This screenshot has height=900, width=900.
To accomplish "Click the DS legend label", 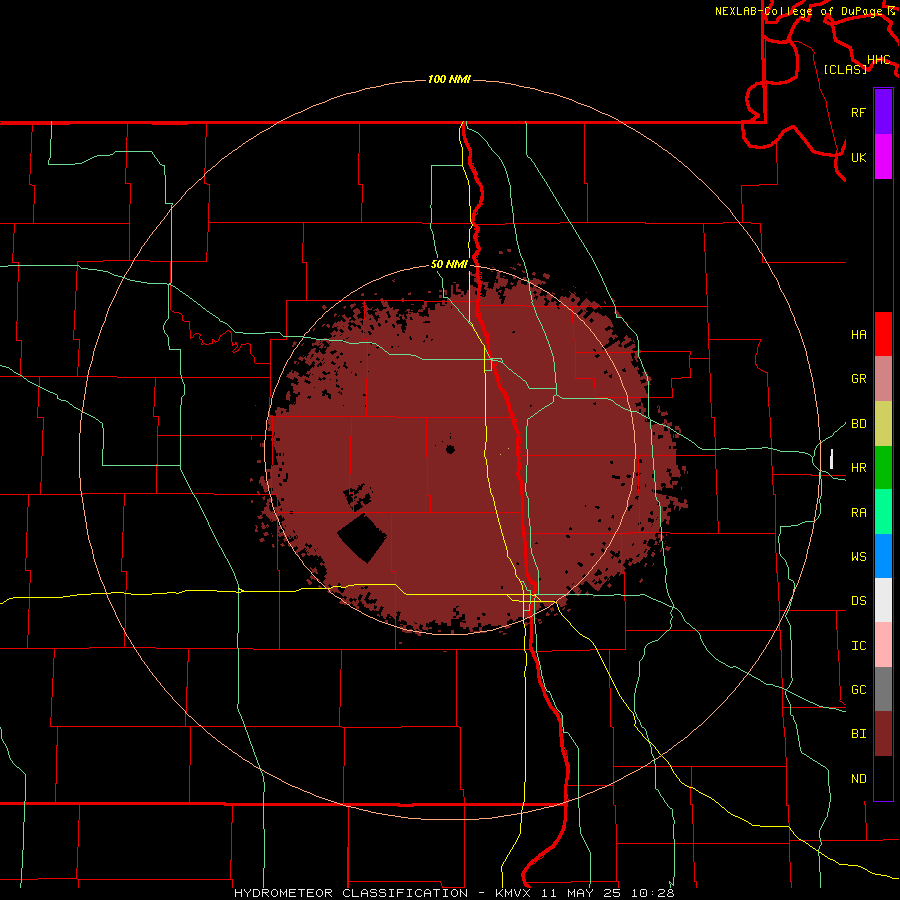I will pyautogui.click(x=858, y=601).
